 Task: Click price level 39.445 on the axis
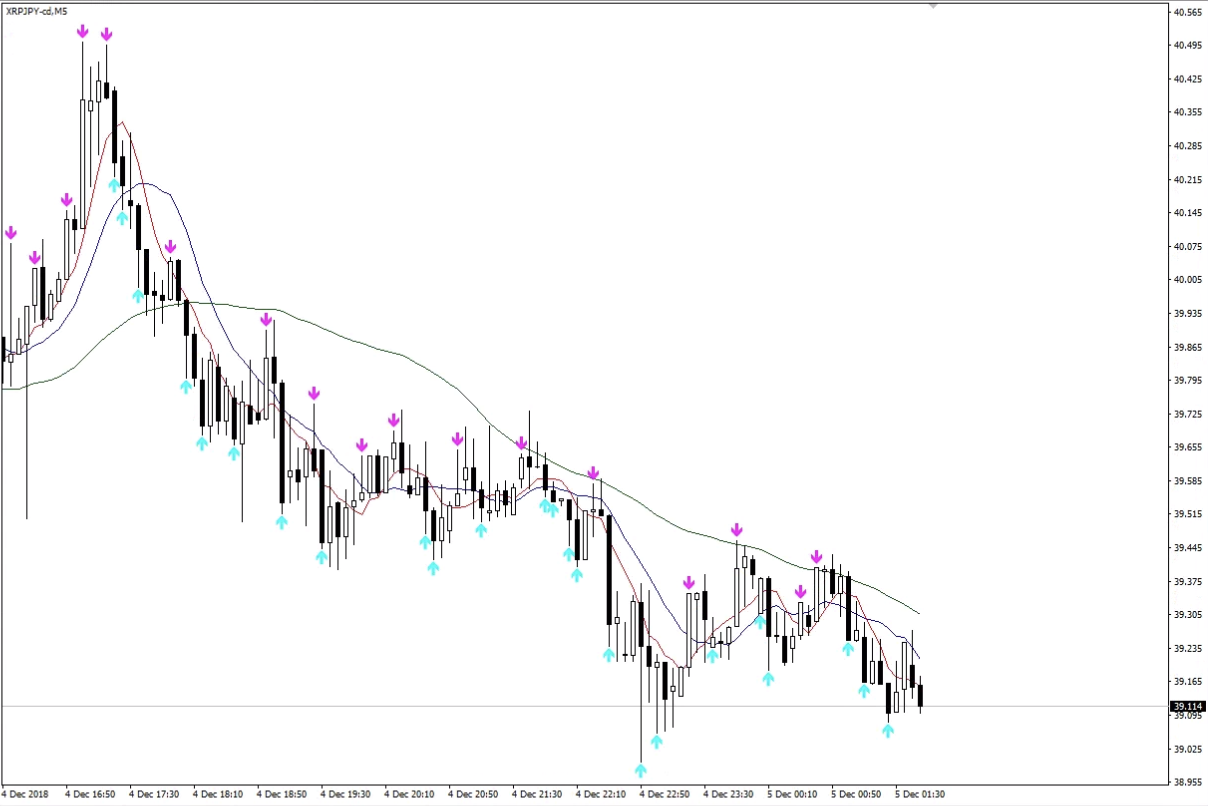pos(1187,548)
